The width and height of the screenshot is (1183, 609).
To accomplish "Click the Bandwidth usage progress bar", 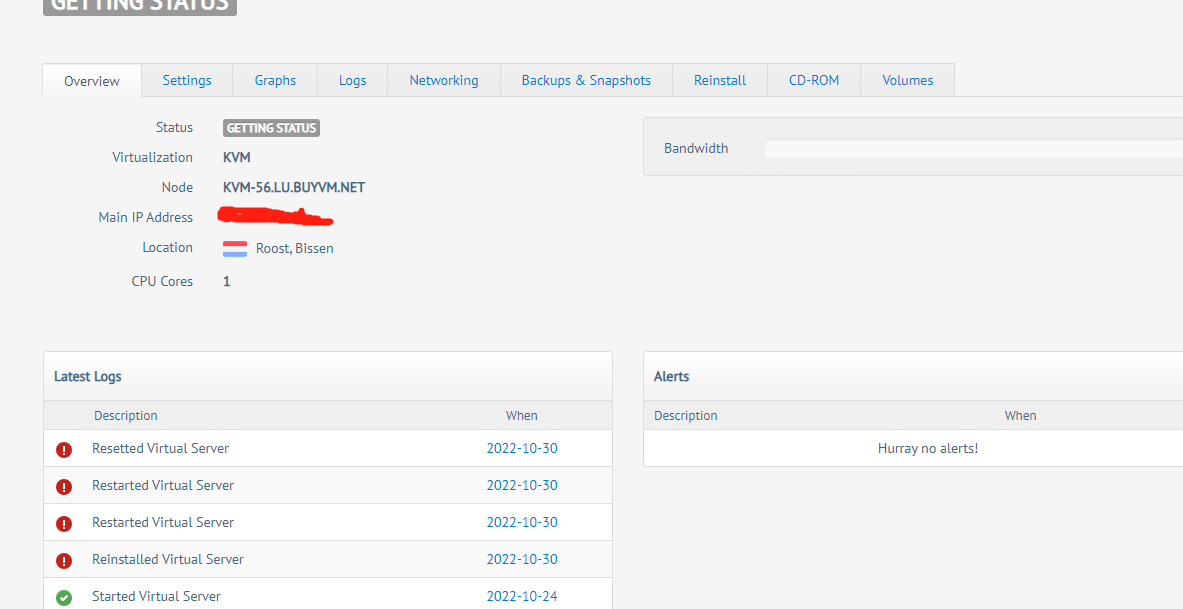I will click(x=972, y=149).
